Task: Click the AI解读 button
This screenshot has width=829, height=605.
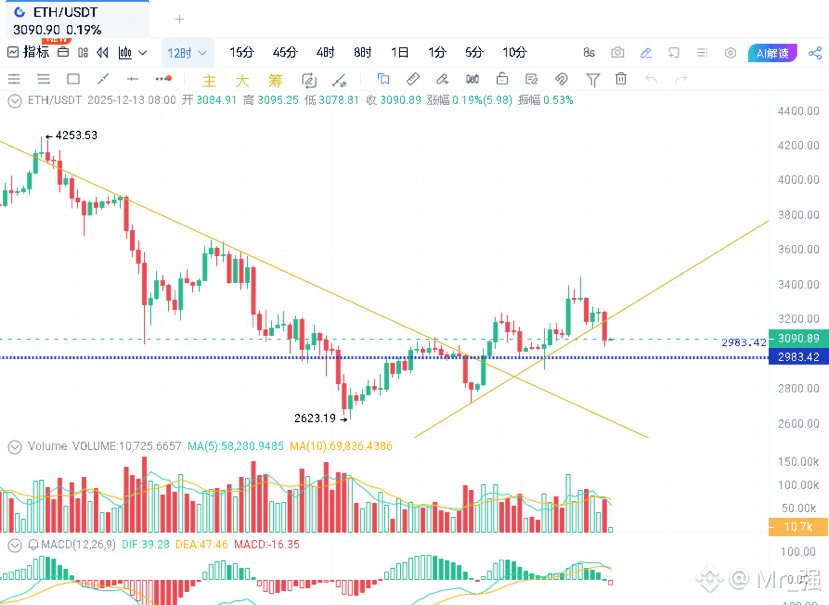Action: click(771, 53)
